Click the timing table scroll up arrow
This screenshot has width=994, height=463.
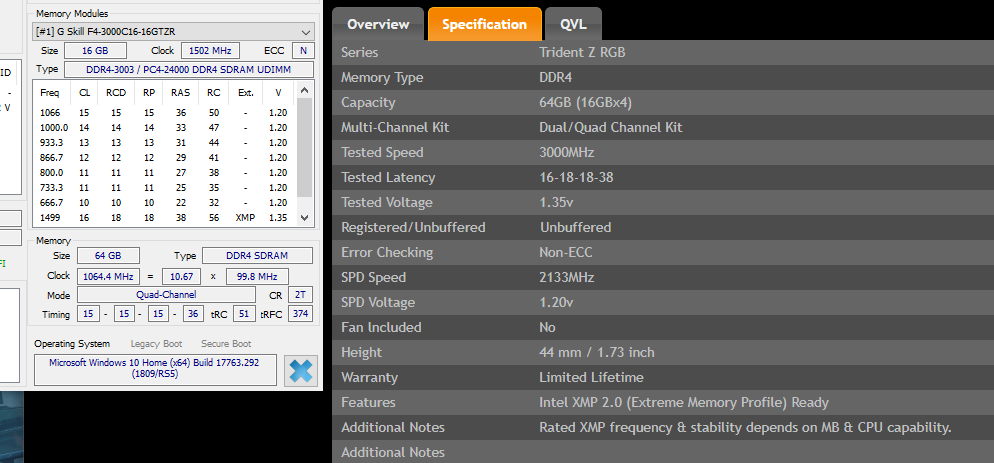[x=304, y=89]
